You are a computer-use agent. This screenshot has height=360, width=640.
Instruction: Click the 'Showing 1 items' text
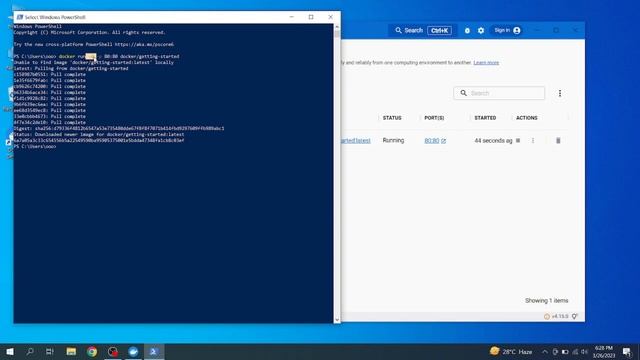547,300
